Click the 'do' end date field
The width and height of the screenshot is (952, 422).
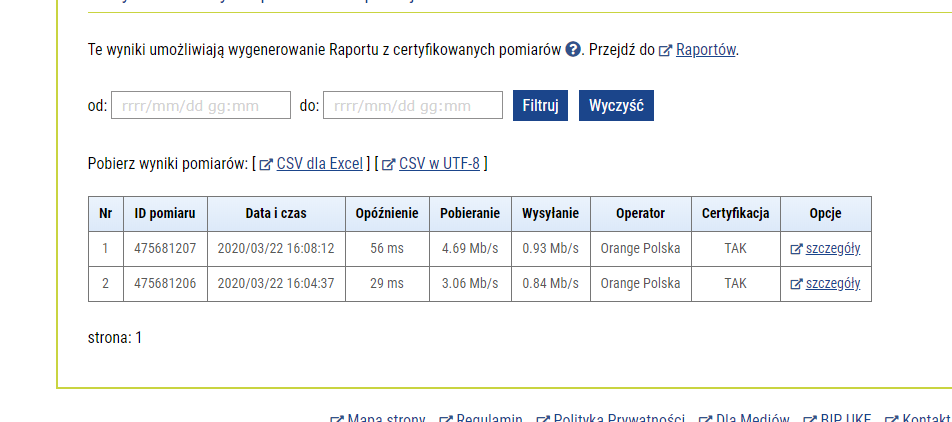pos(412,106)
